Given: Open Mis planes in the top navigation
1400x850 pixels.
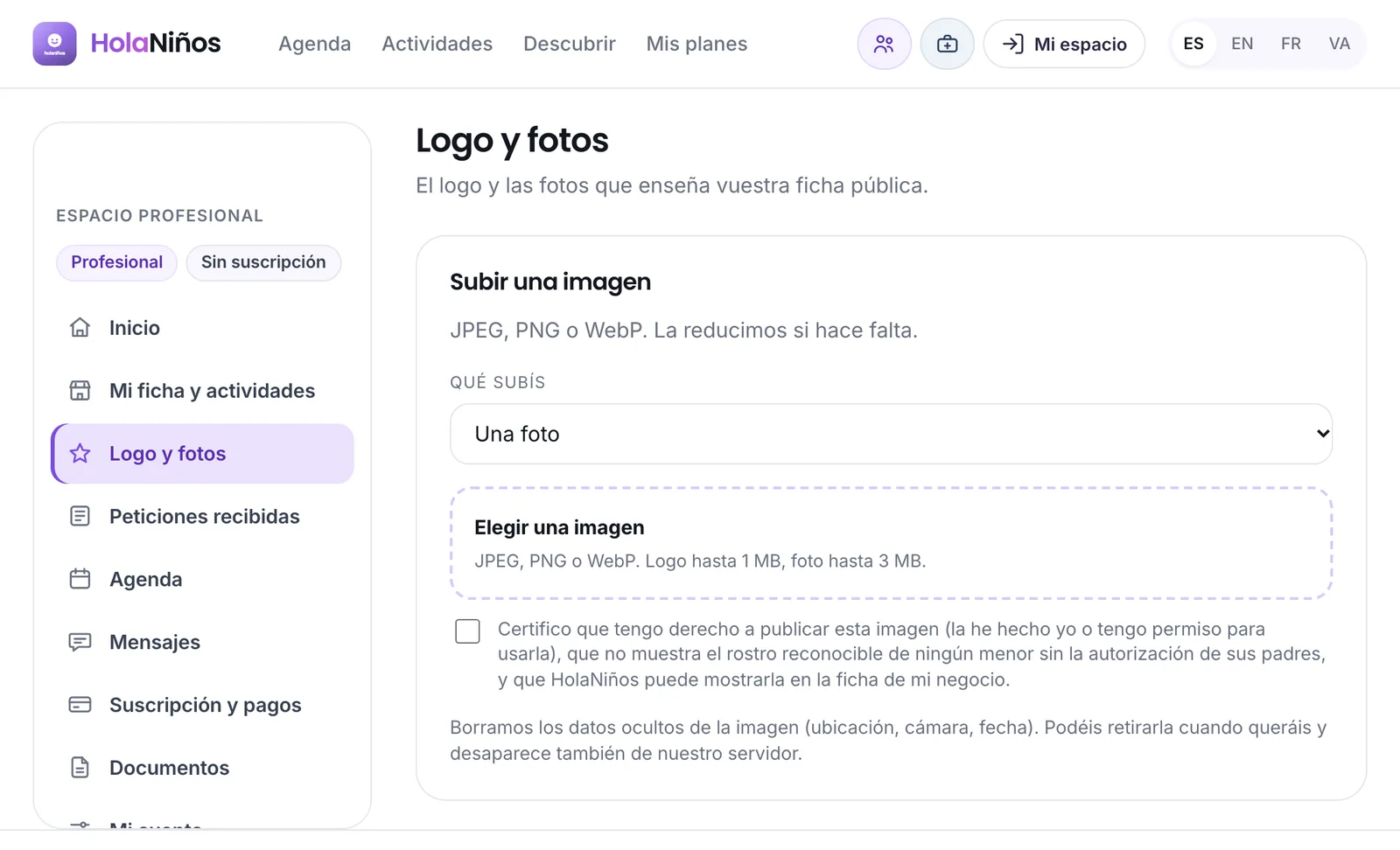Looking at the screenshot, I should click(696, 44).
